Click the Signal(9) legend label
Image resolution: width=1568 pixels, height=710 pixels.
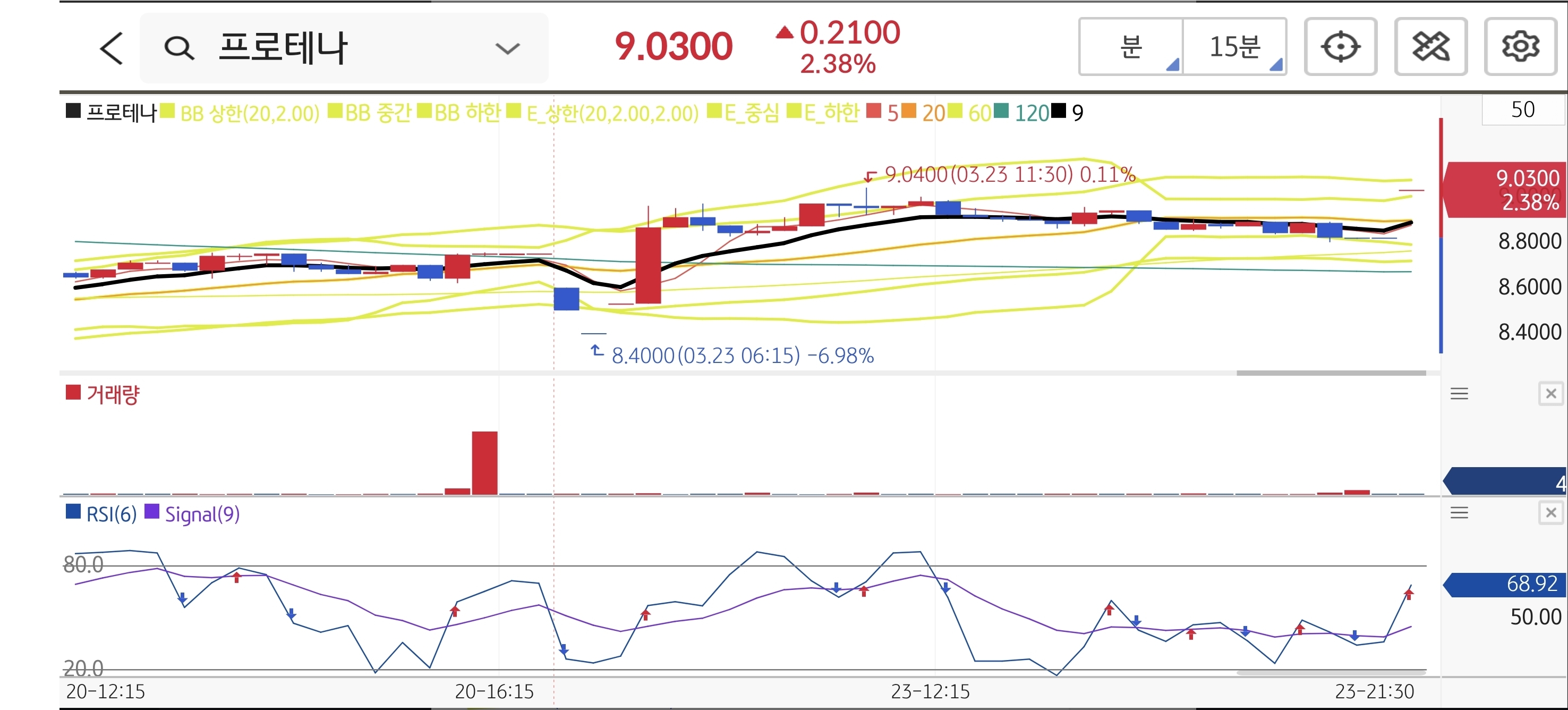[202, 514]
